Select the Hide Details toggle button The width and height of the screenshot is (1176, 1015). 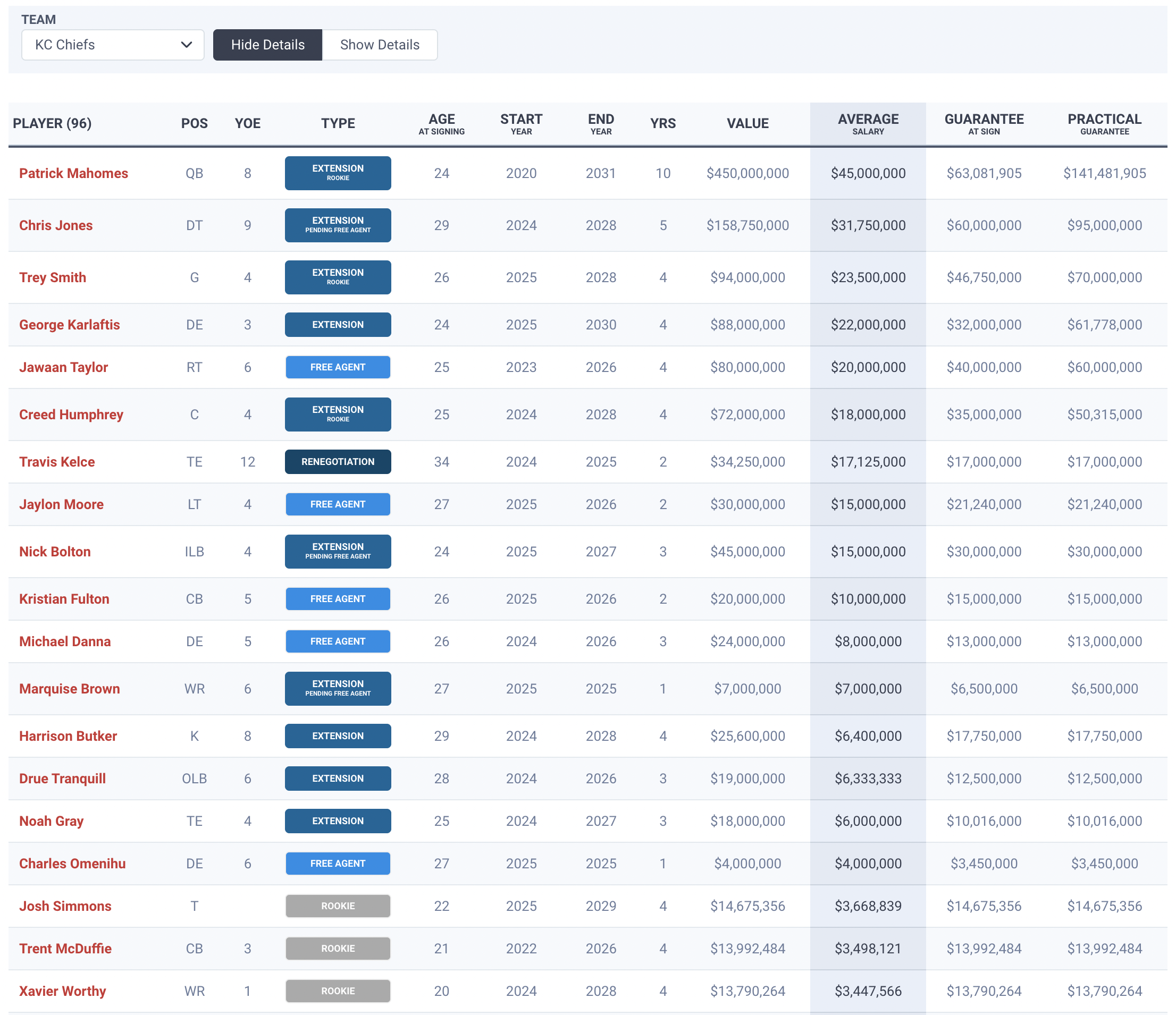tap(268, 45)
